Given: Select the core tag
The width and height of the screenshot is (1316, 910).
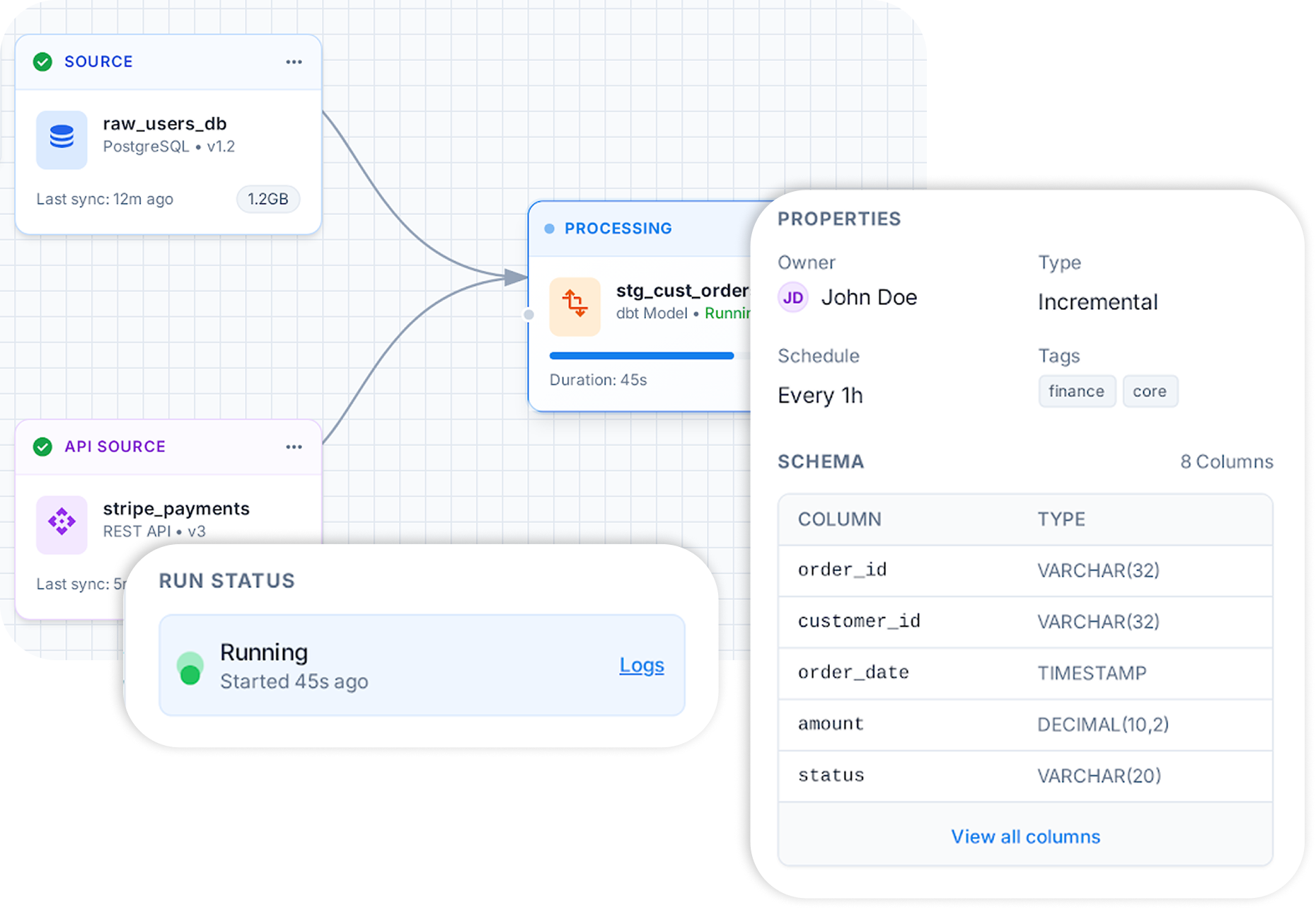Looking at the screenshot, I should tap(1149, 391).
